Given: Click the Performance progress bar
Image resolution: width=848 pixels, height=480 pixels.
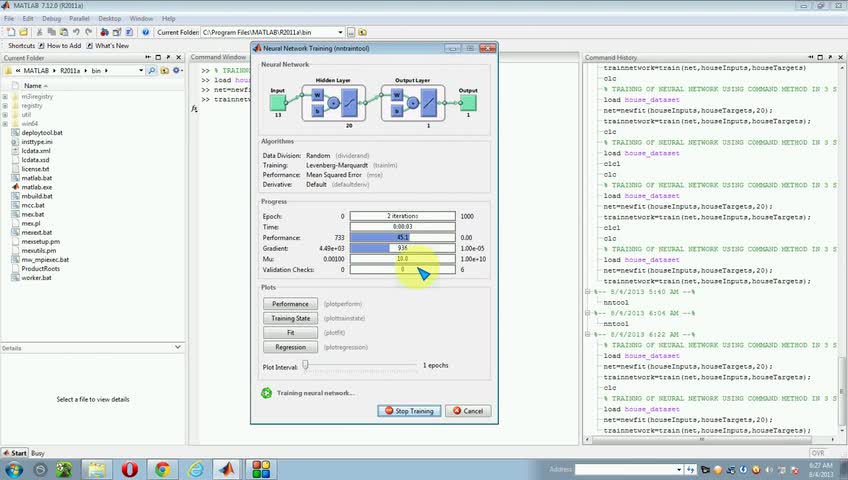Looking at the screenshot, I should tap(402, 237).
